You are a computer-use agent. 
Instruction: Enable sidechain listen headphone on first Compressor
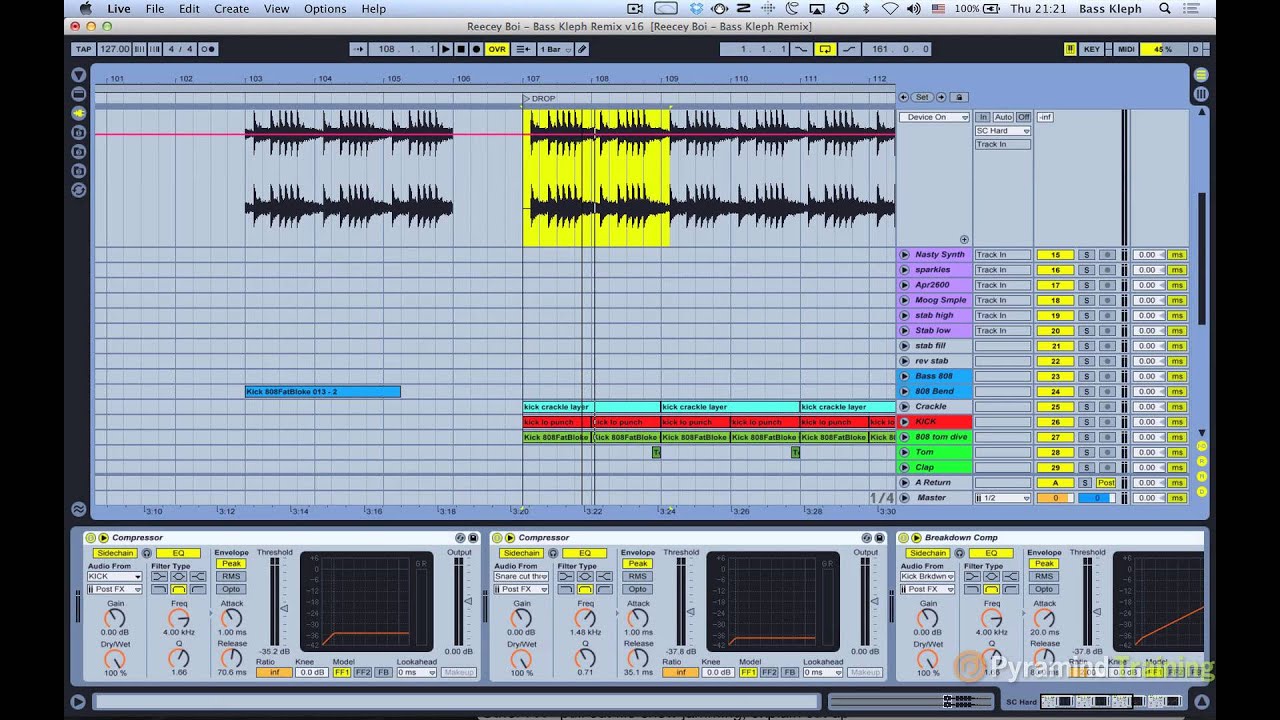[x=147, y=553]
